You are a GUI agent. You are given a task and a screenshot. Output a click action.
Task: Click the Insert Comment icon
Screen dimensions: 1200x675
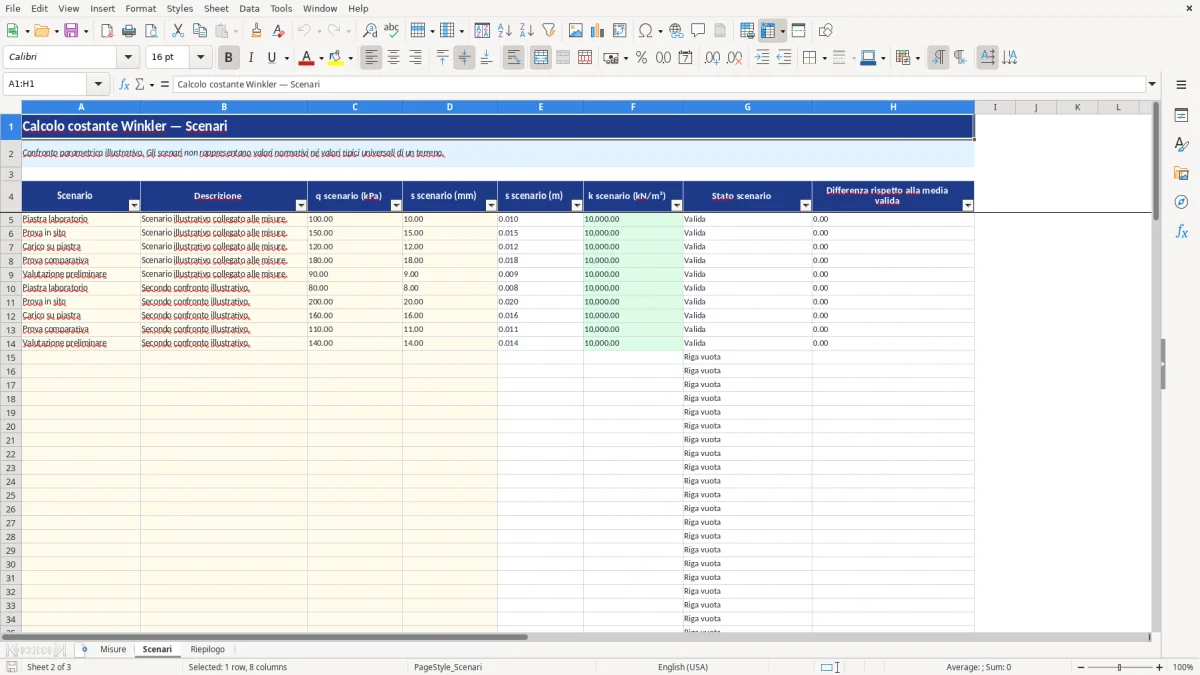699,31
